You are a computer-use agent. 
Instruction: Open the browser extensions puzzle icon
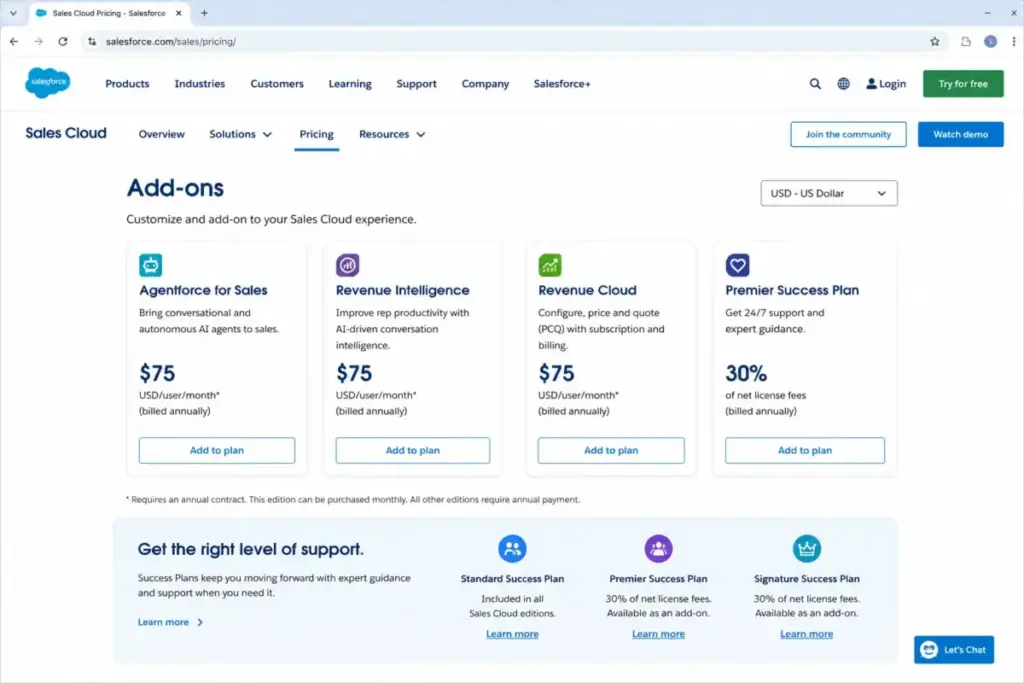(x=966, y=41)
